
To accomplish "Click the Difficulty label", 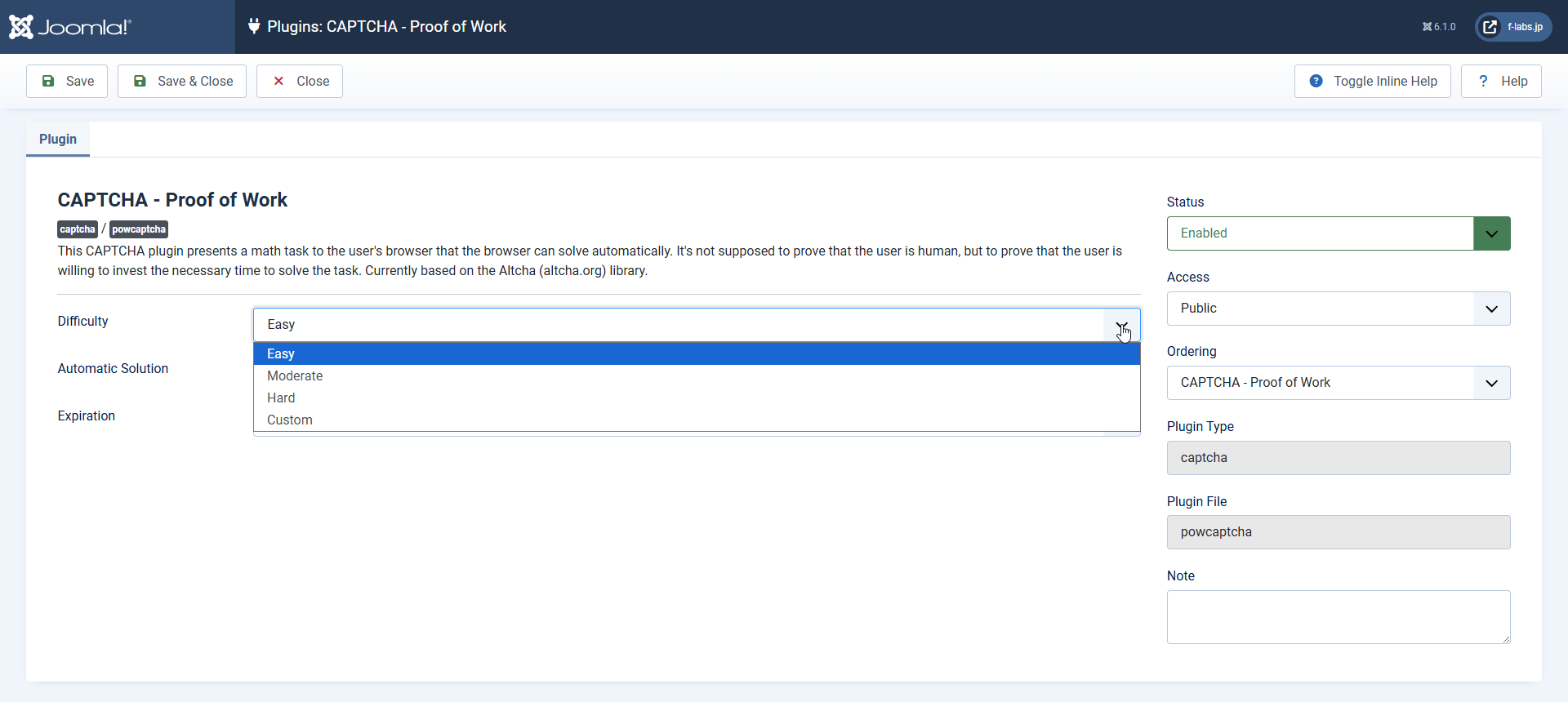I will coord(82,321).
